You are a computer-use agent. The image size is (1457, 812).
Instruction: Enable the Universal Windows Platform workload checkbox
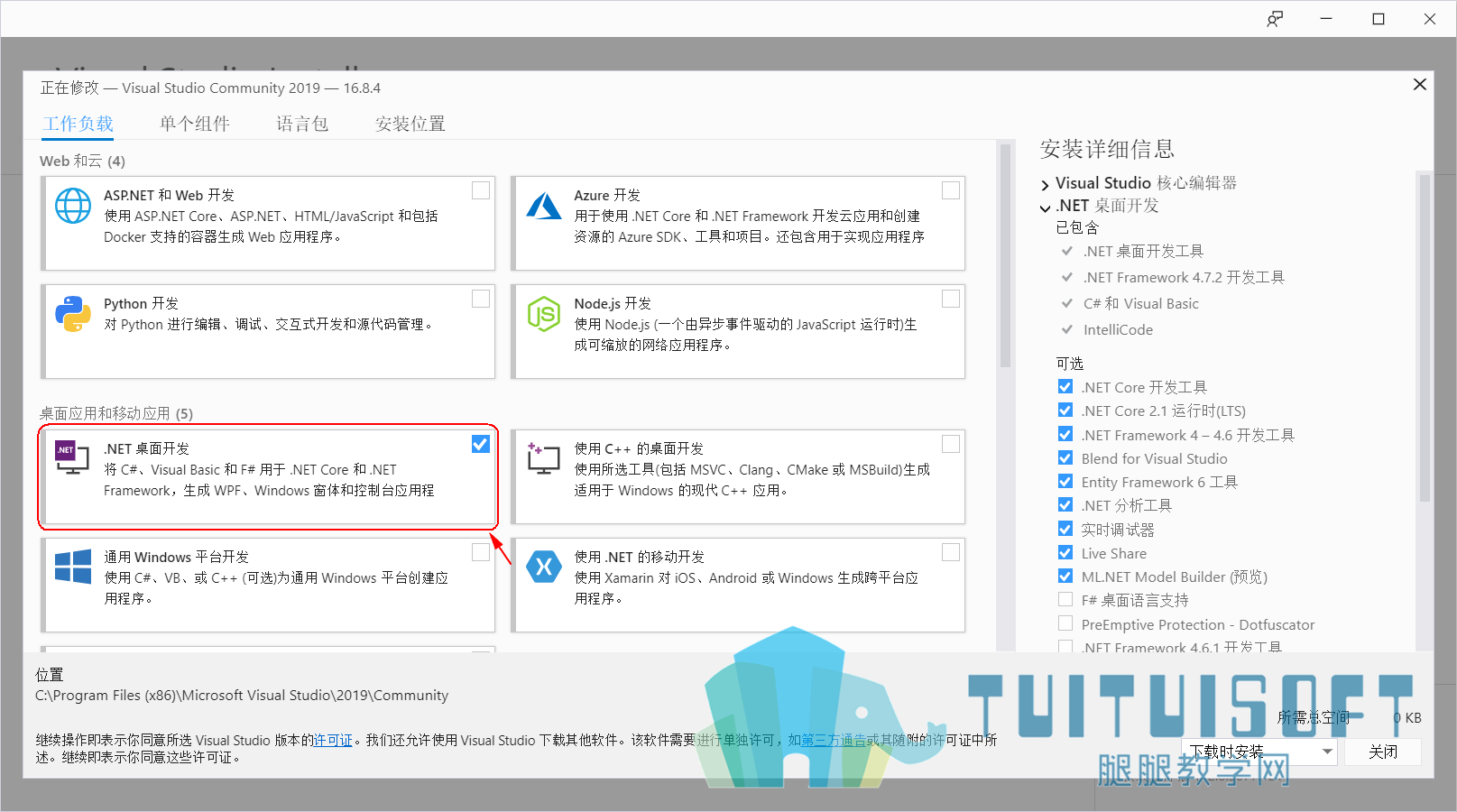(x=481, y=552)
